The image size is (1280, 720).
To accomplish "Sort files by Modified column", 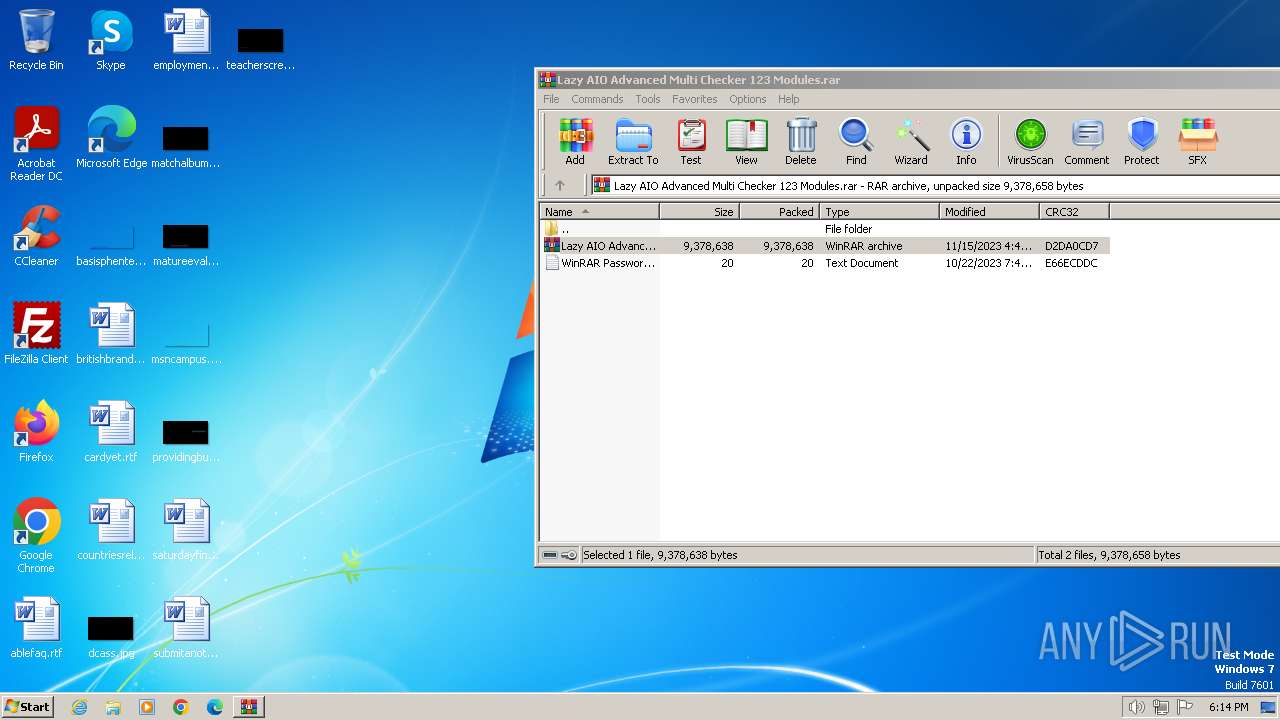I will click(989, 211).
